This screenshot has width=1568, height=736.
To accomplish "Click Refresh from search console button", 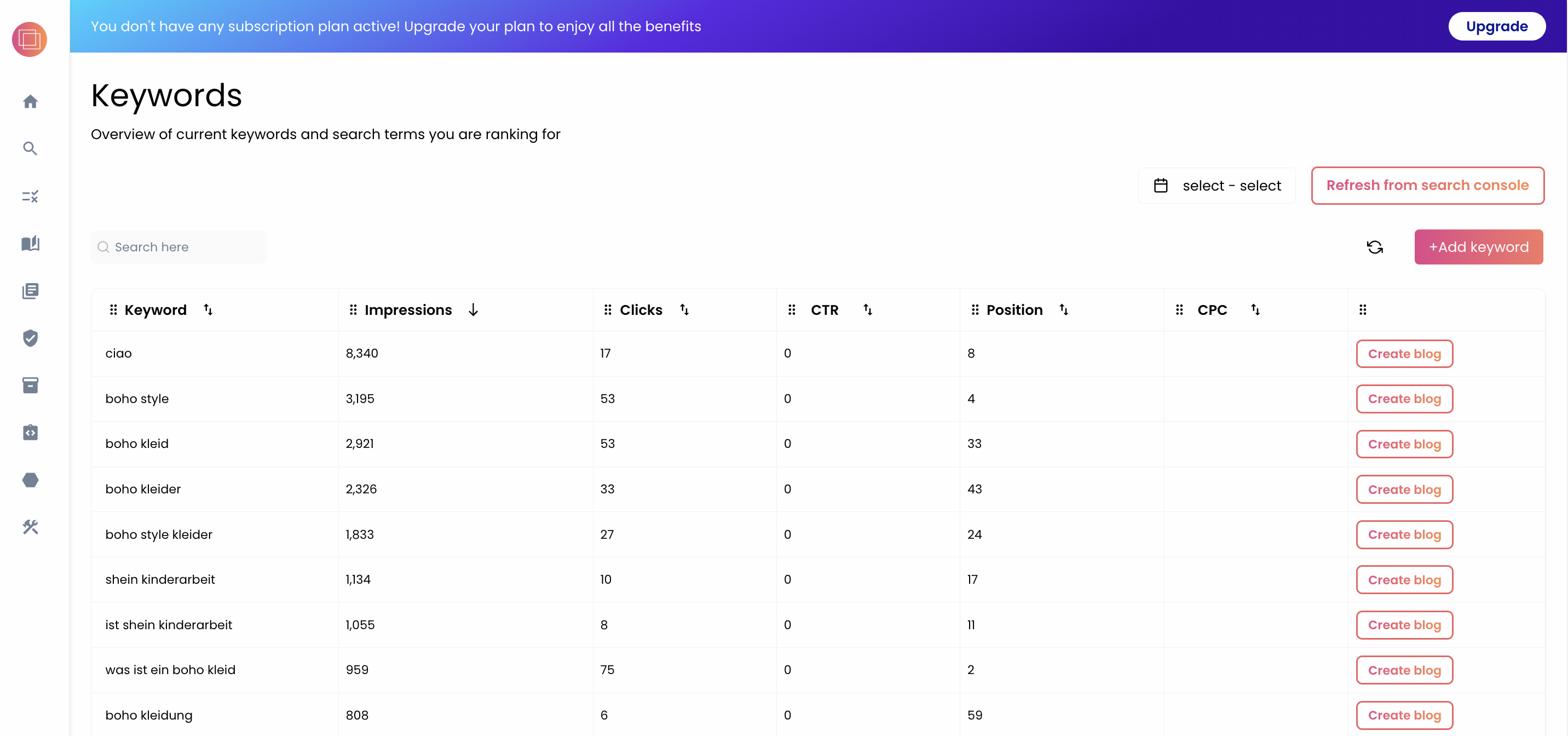I will tap(1427, 185).
